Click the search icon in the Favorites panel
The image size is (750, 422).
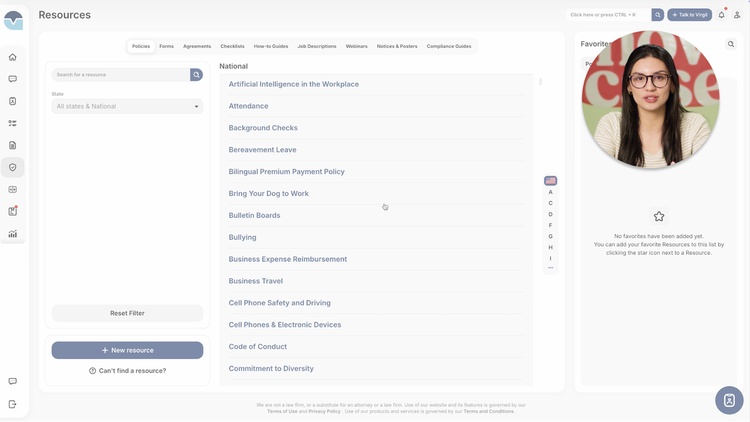731,44
